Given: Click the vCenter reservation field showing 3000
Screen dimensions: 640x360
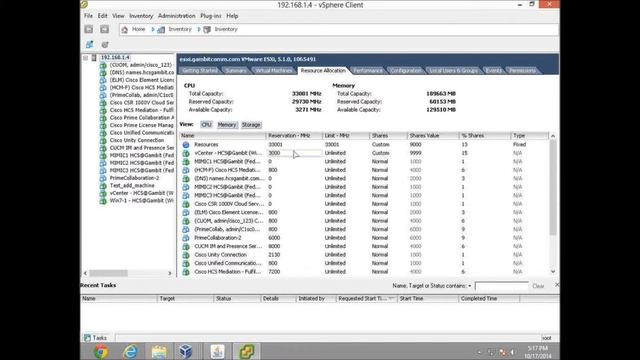Looking at the screenshot, I should (294, 153).
